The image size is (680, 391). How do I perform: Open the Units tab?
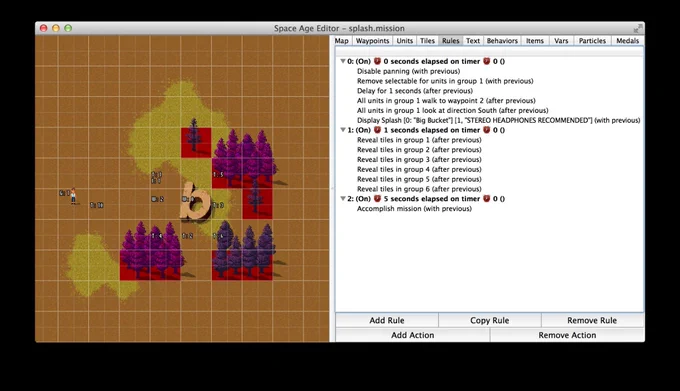coord(405,41)
